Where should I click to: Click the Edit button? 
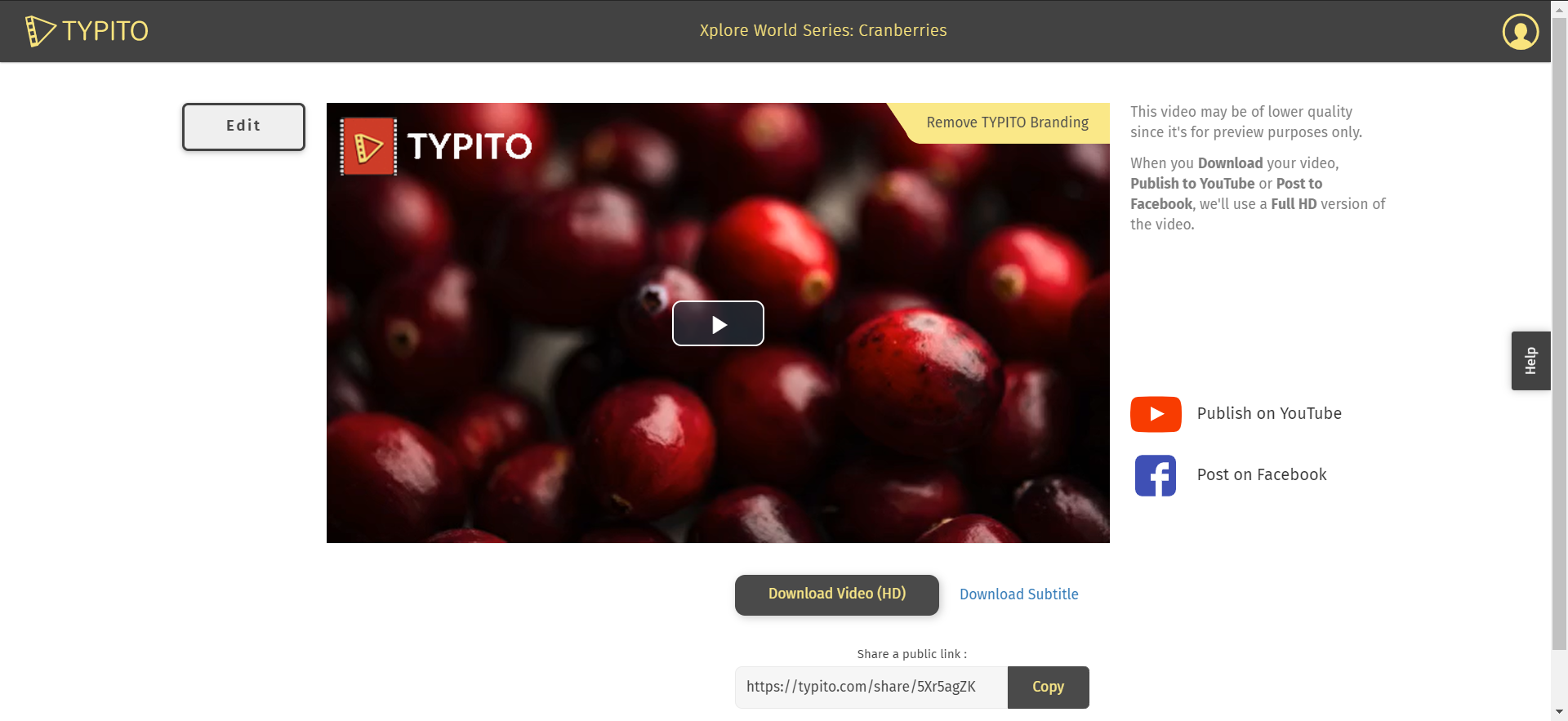pyautogui.click(x=243, y=127)
